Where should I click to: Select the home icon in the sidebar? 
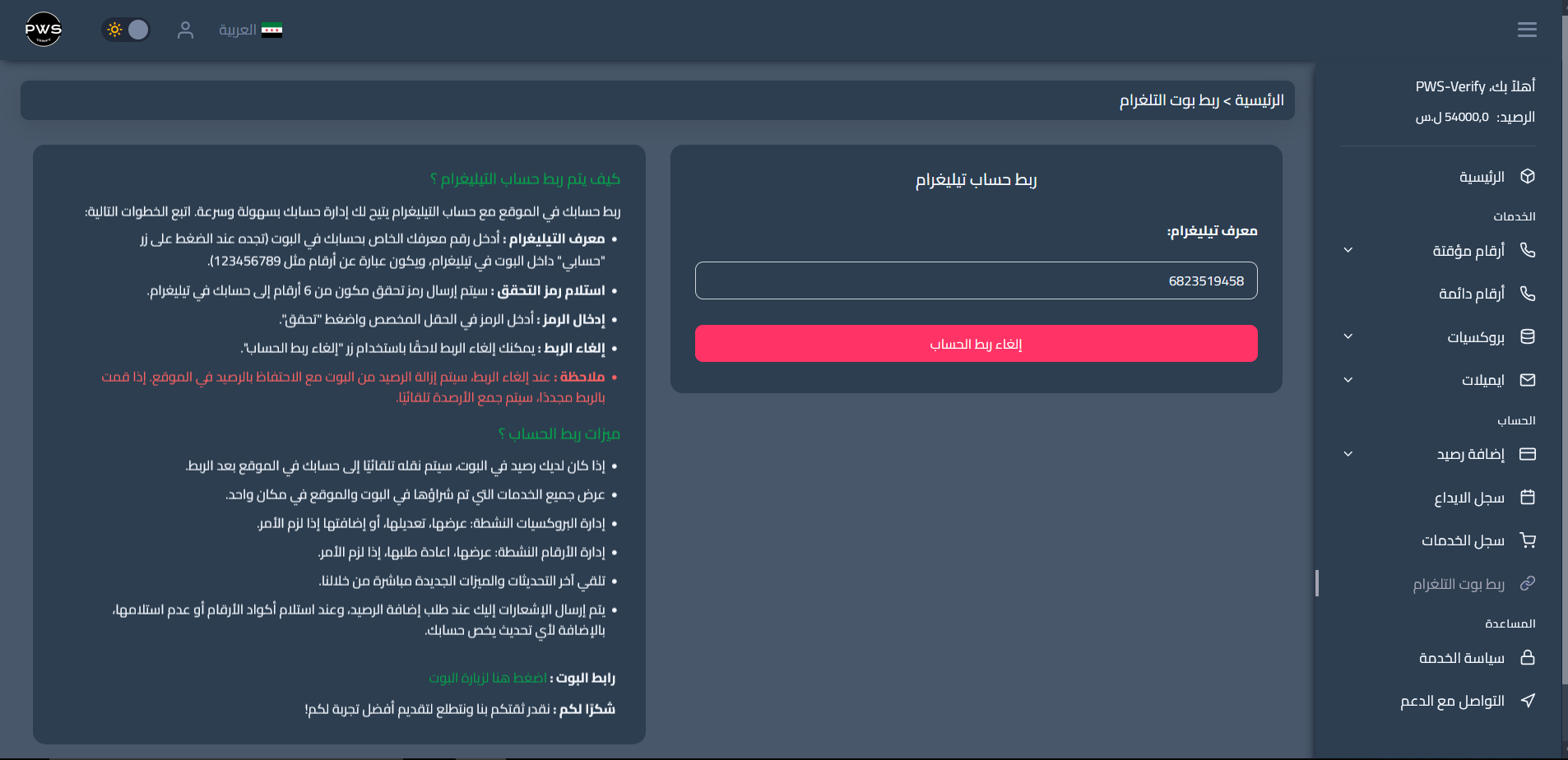[1528, 176]
